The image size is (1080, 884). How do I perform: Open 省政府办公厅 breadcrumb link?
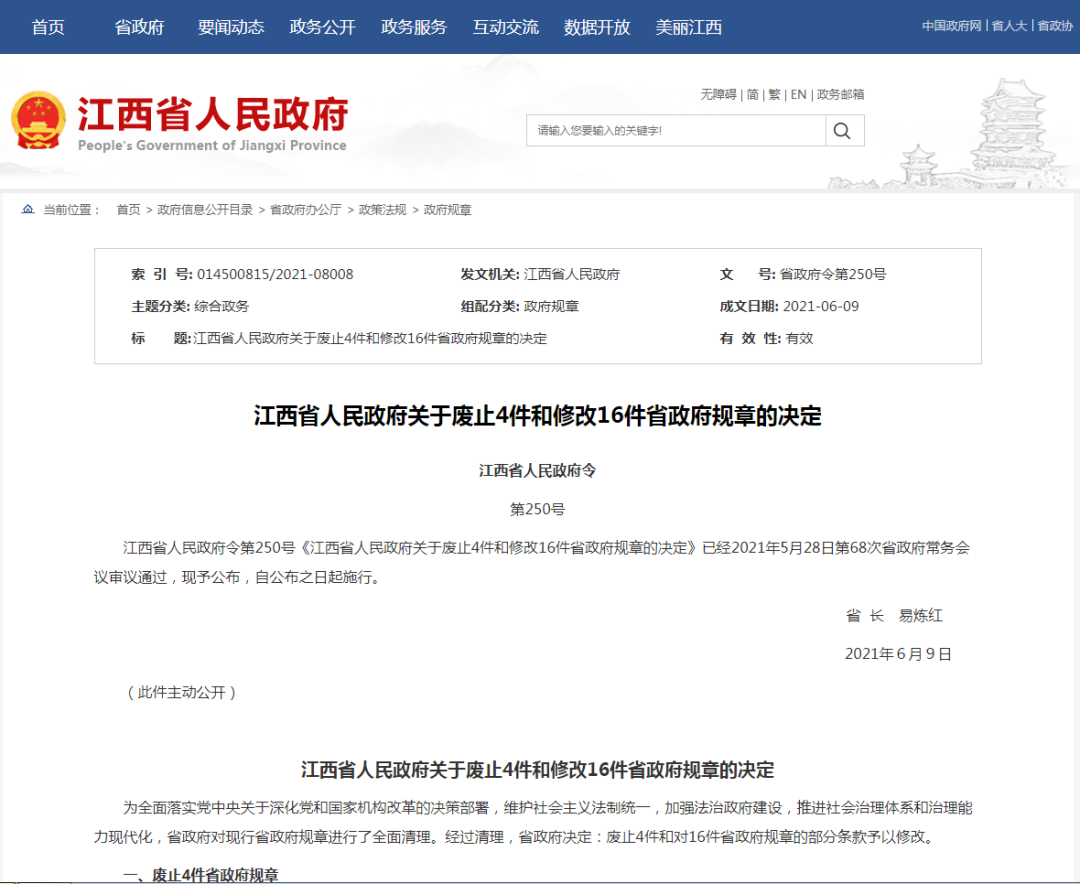(305, 209)
